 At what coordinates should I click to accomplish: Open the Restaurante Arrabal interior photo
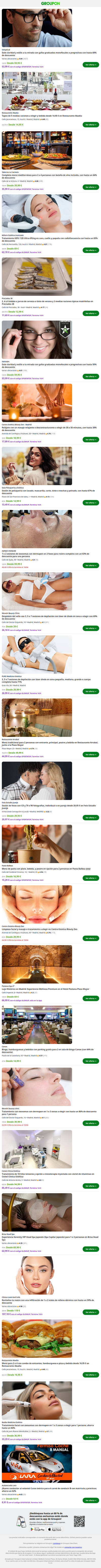click(x=37, y=718)
